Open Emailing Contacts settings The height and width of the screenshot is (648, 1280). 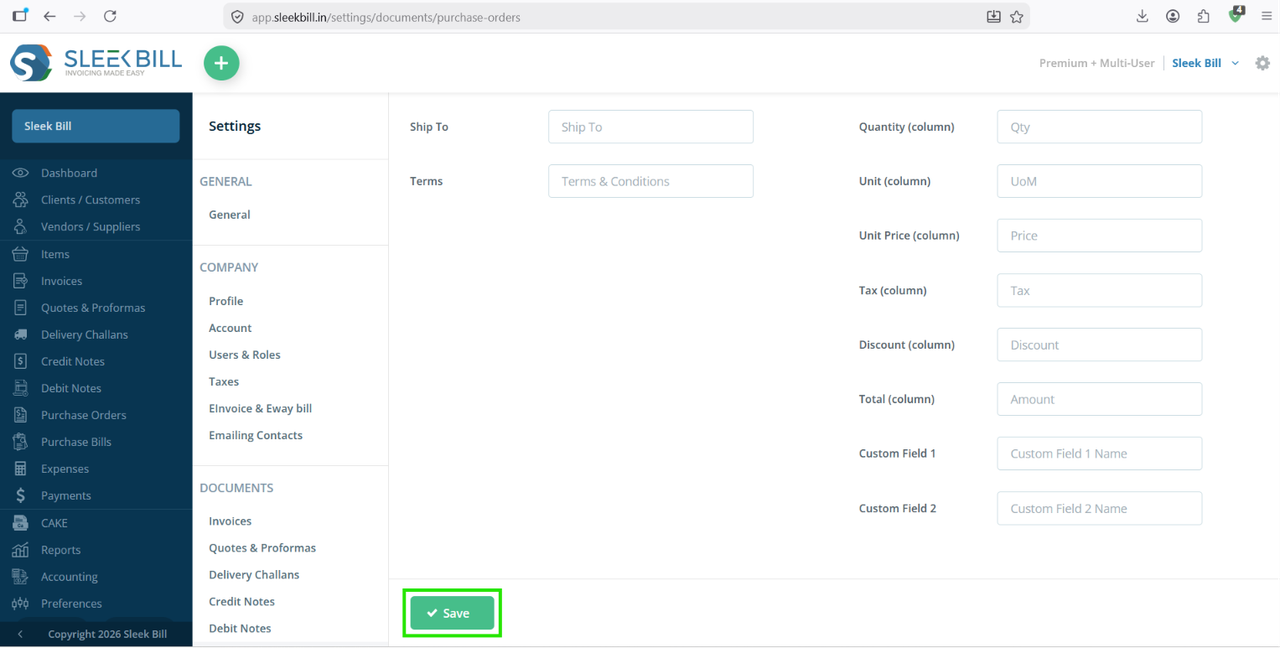255,436
